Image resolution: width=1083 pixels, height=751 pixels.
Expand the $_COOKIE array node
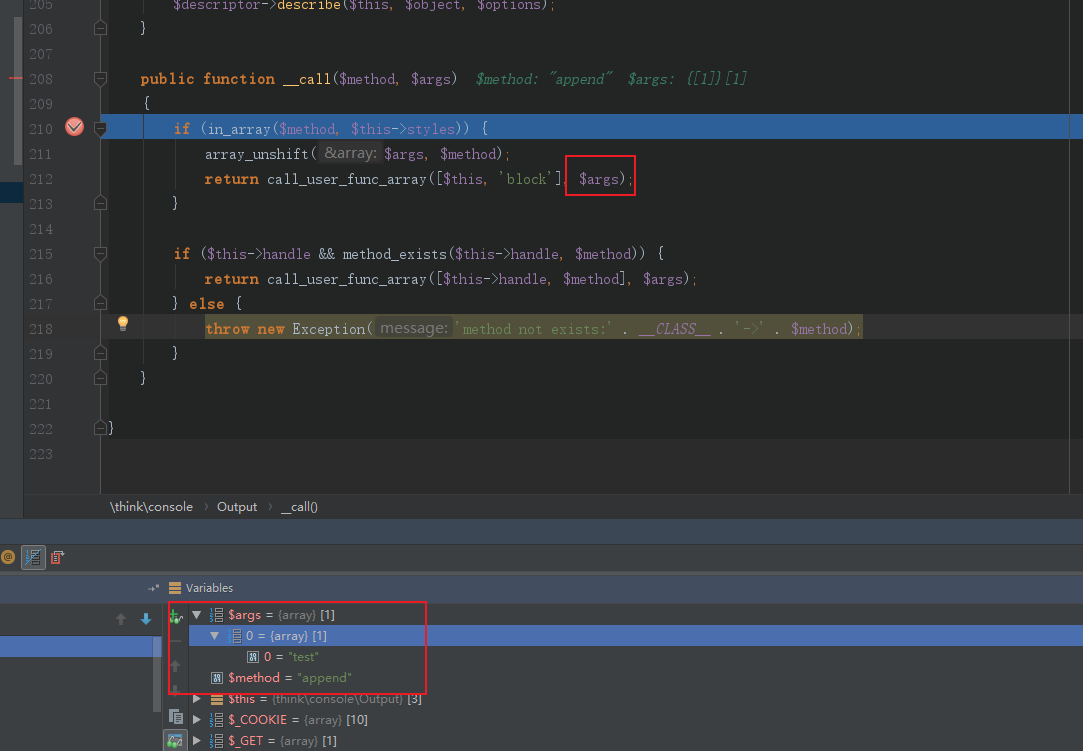(197, 720)
